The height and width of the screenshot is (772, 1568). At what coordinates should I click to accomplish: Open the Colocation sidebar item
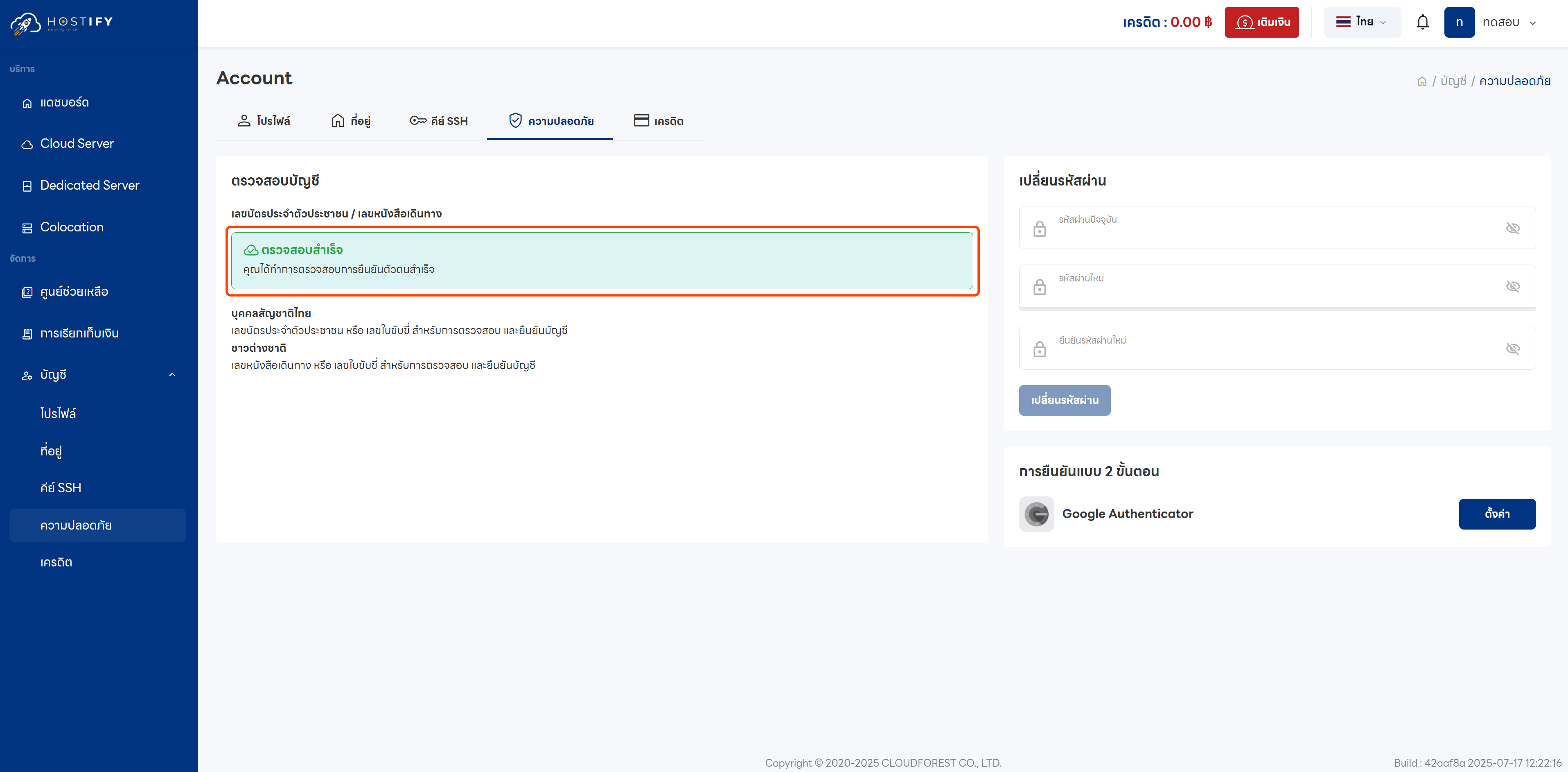pos(72,227)
